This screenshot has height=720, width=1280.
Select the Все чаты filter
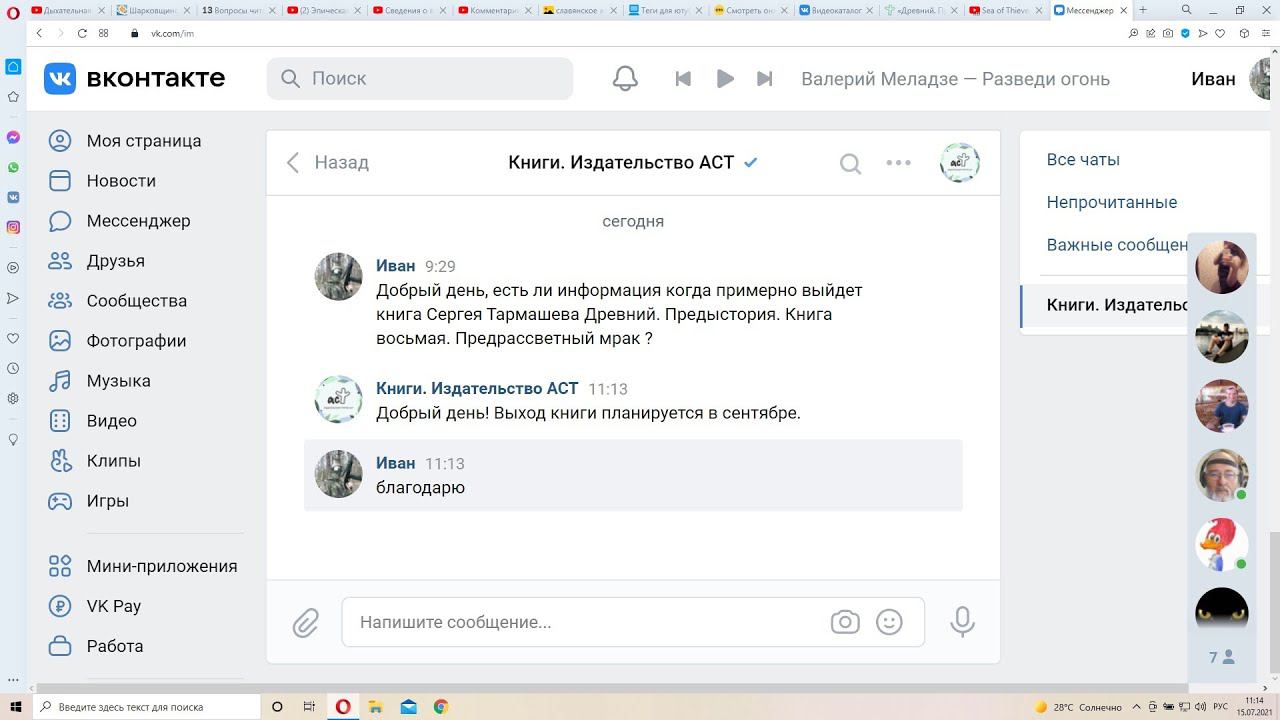(x=1083, y=160)
